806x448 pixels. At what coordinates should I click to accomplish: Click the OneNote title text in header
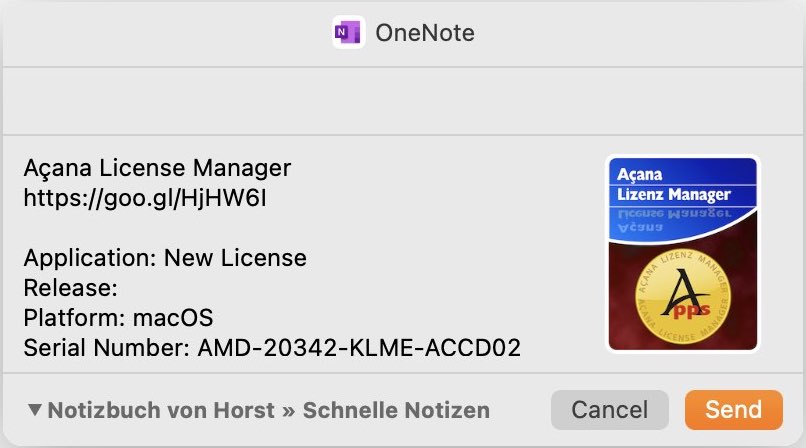coord(425,33)
